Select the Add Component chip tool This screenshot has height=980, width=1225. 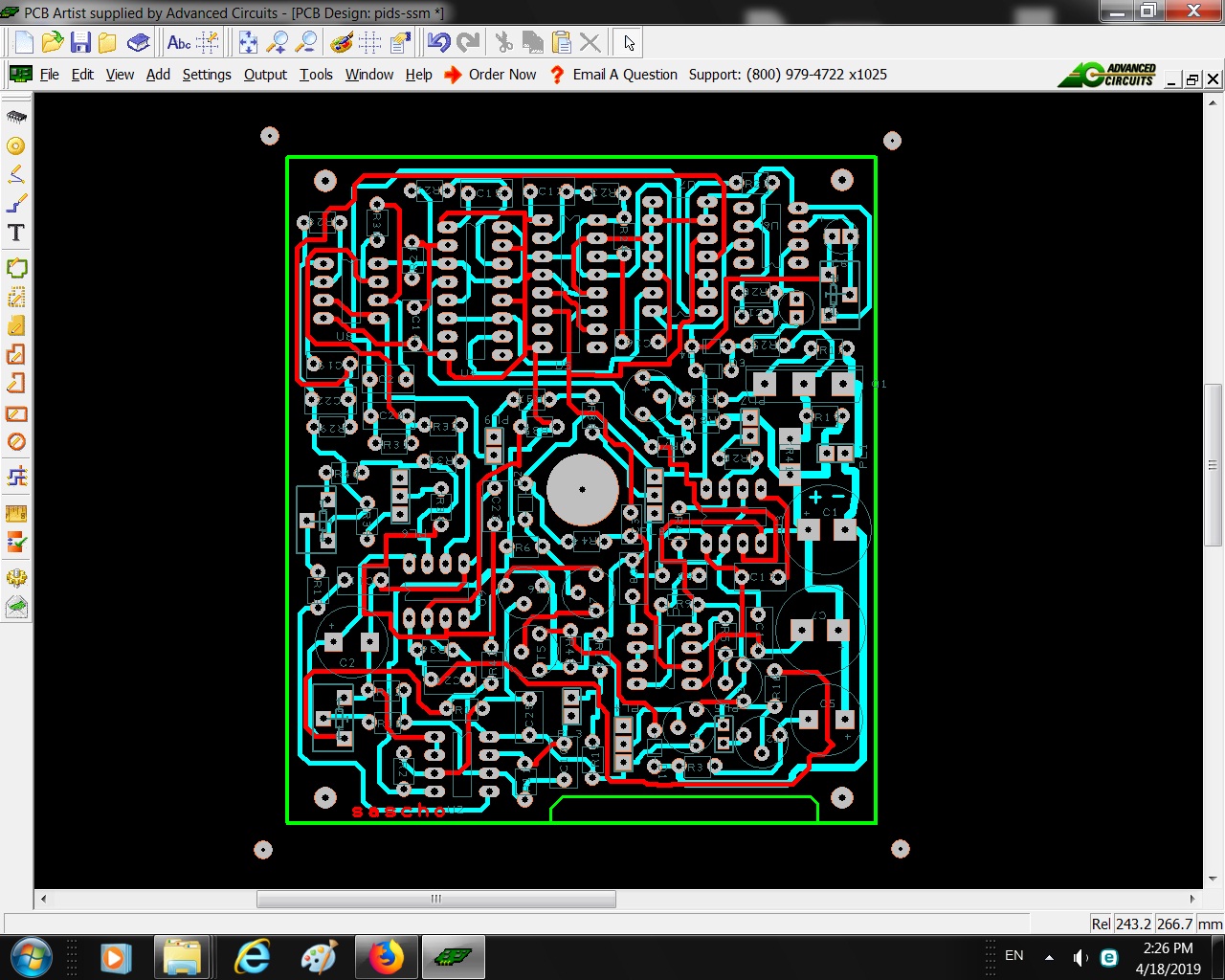(x=16, y=117)
